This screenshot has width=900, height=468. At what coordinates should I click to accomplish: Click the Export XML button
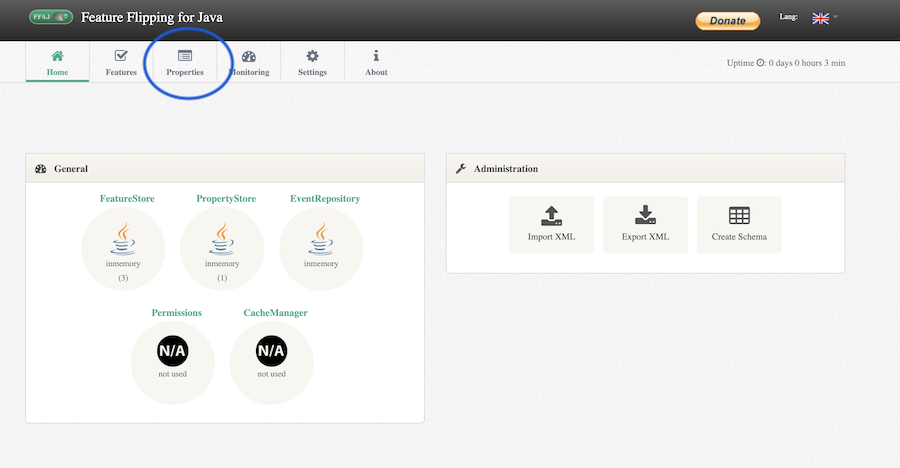coord(645,224)
